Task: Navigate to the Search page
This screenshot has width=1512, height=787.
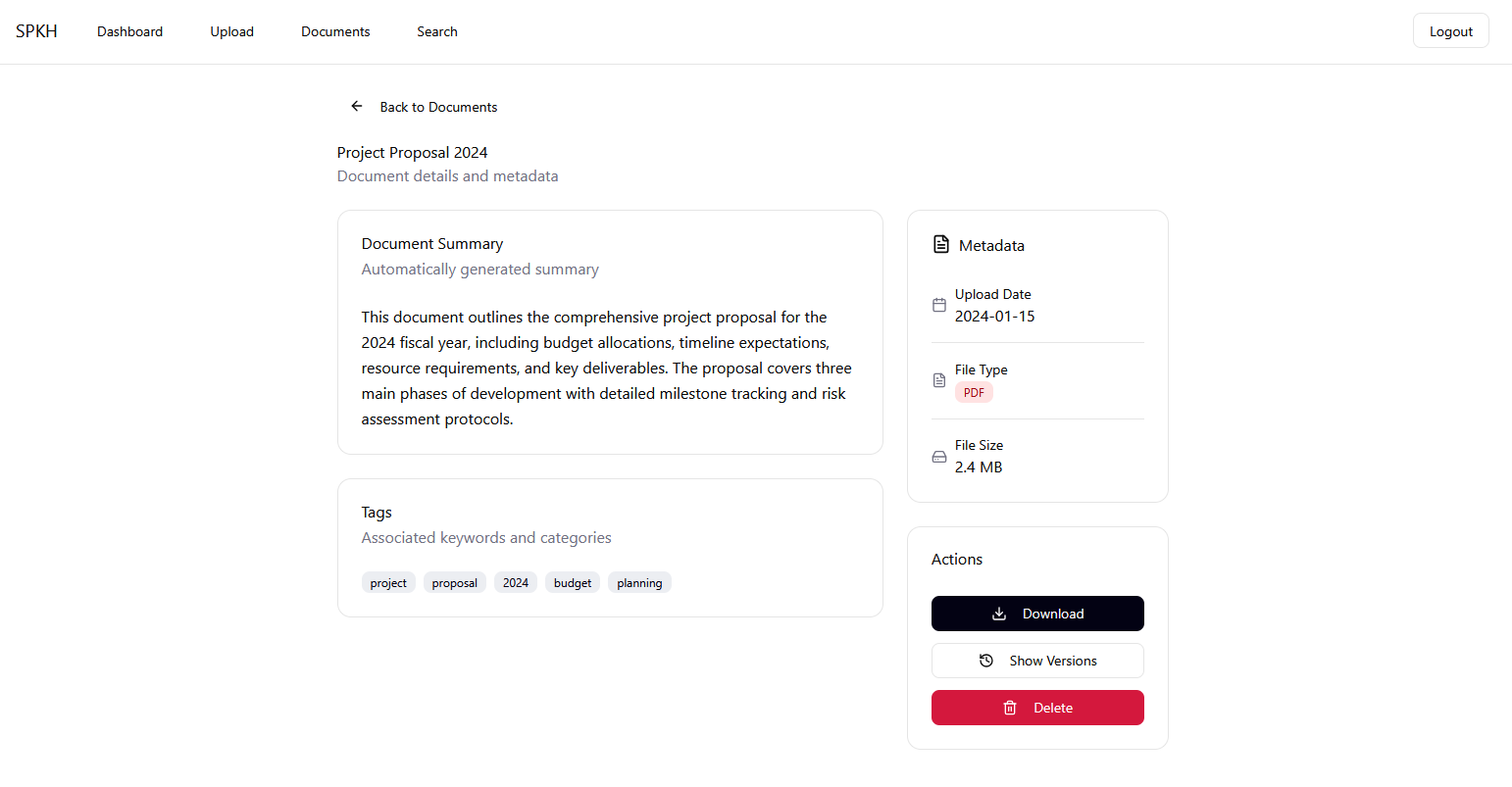Action: point(437,31)
